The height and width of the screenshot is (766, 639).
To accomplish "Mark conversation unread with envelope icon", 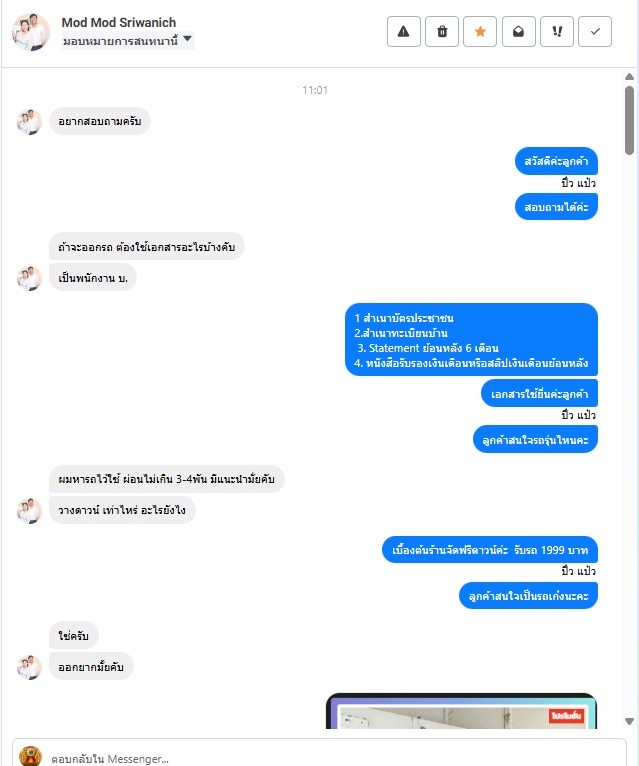I will (x=518, y=32).
